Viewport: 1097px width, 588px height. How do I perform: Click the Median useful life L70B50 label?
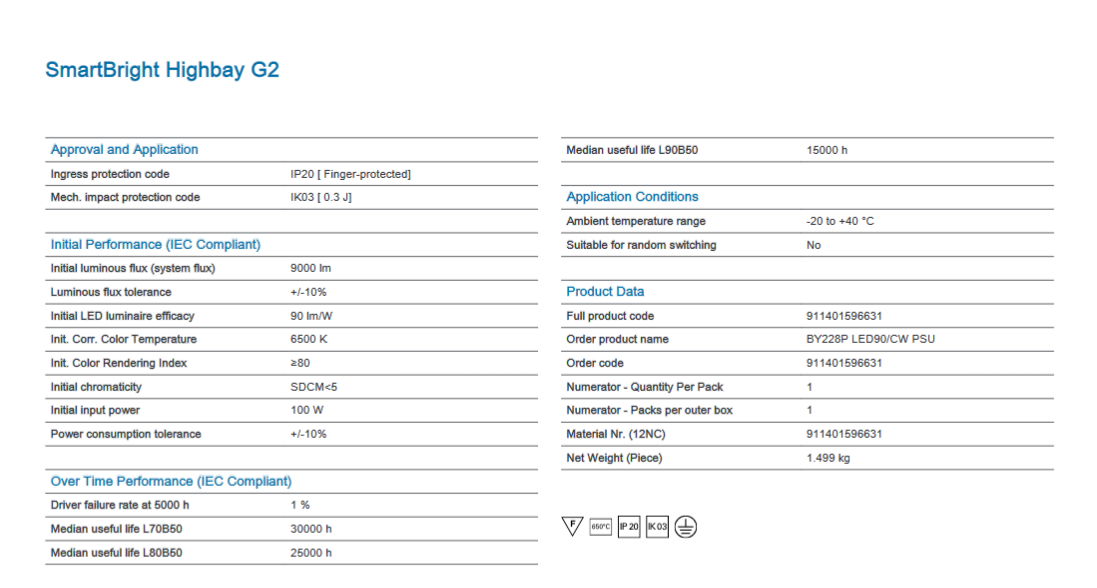point(116,529)
